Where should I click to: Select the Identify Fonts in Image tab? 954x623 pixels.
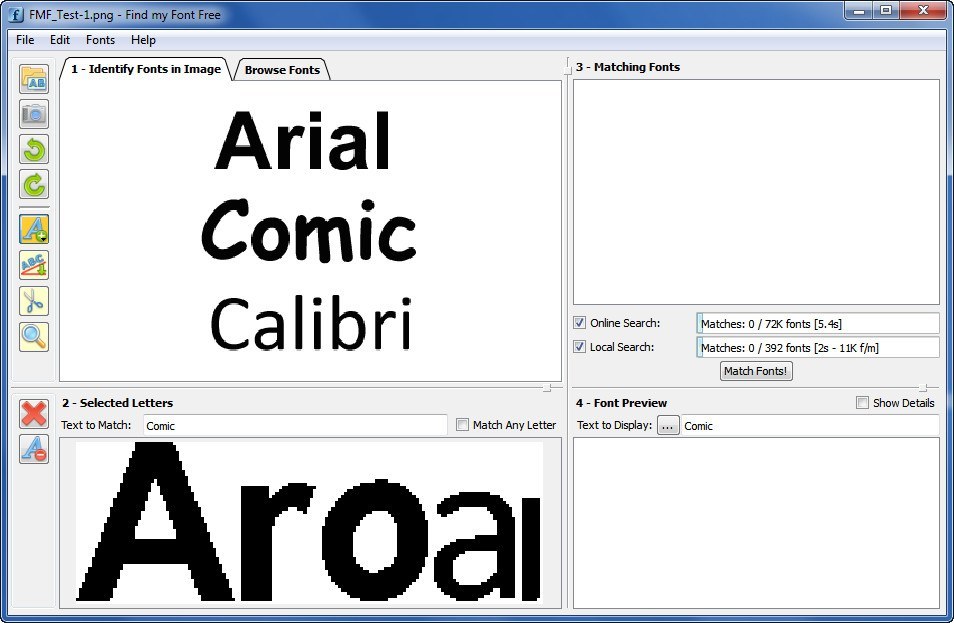145,69
